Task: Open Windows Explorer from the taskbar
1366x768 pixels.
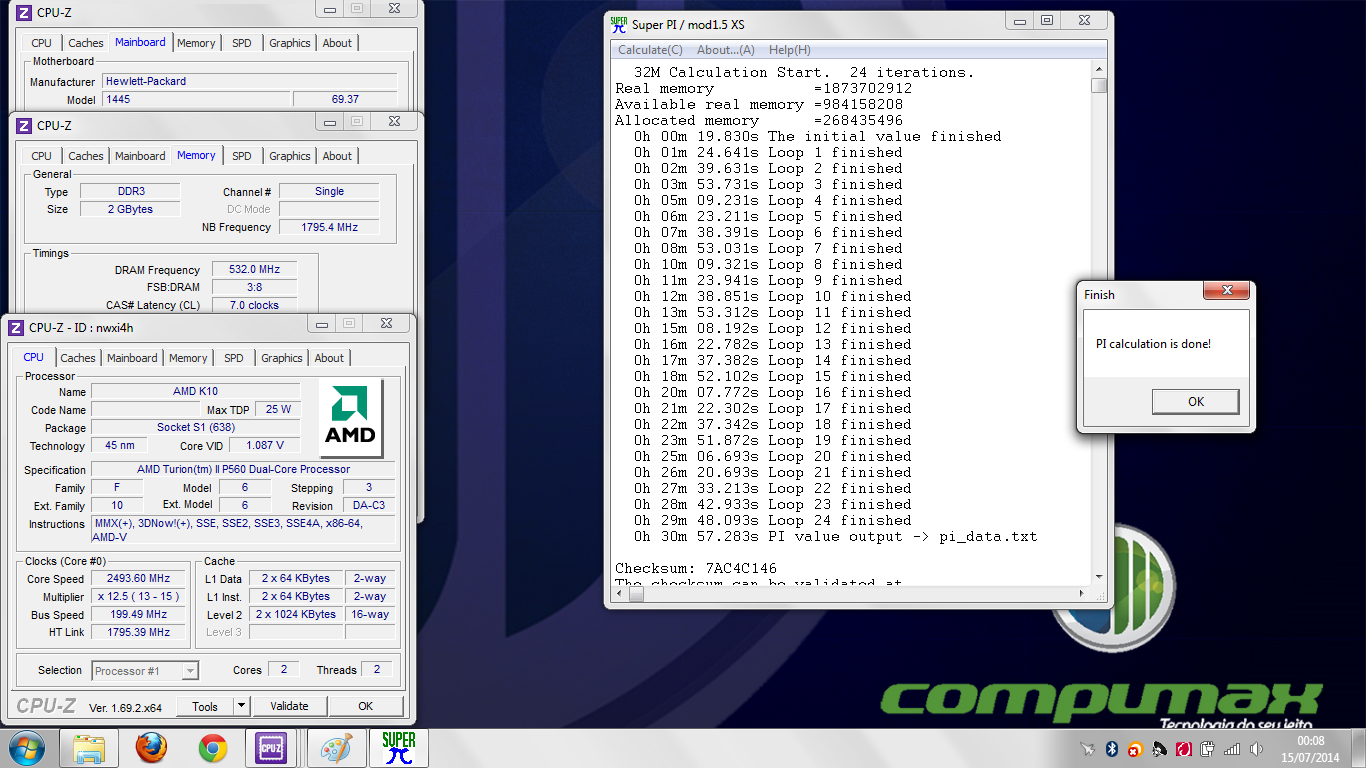Action: pos(89,748)
